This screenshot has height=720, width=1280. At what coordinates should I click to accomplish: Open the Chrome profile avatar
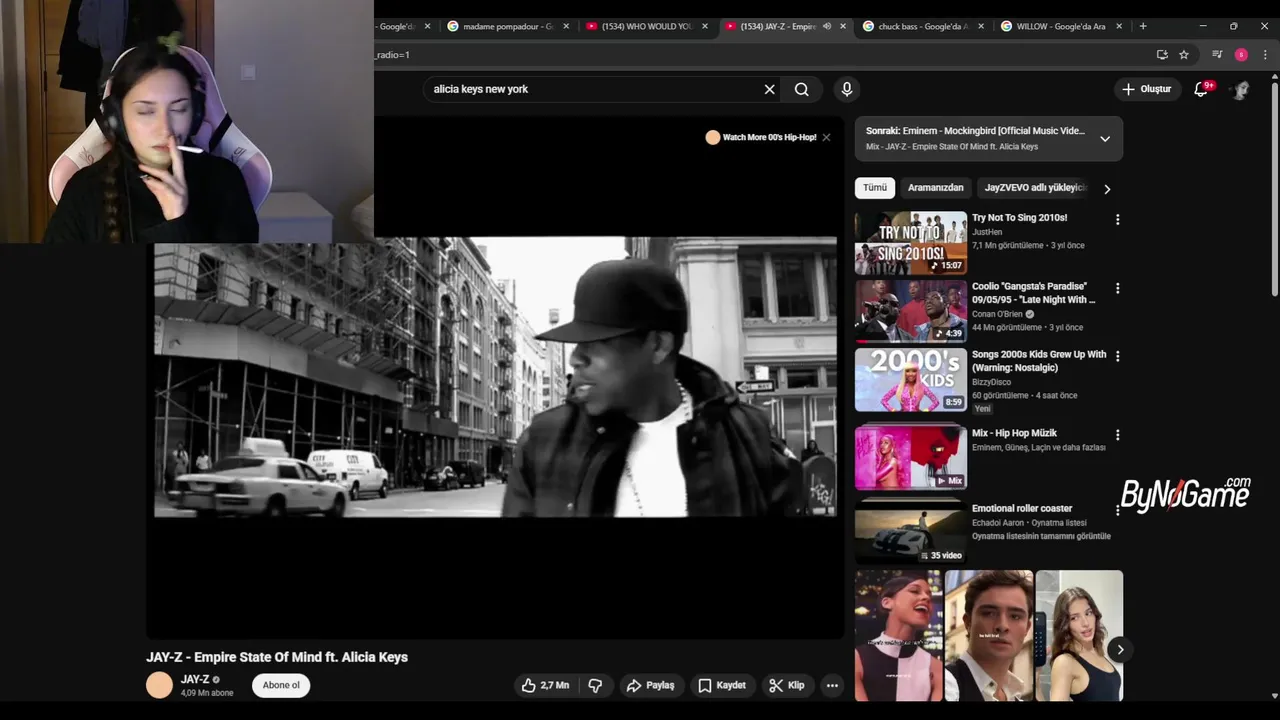[1241, 55]
